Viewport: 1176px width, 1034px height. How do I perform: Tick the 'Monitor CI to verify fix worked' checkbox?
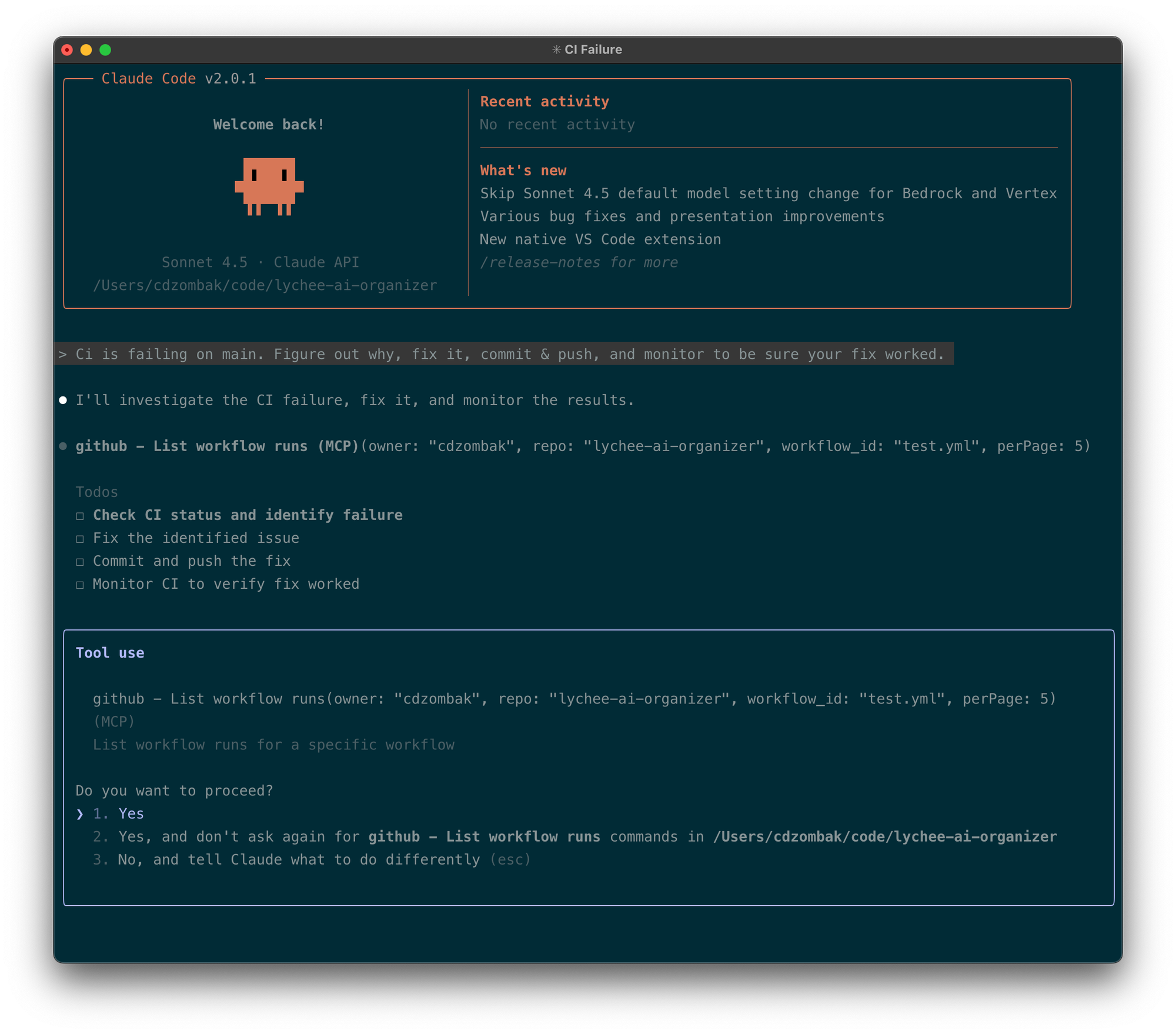pyautogui.click(x=80, y=585)
